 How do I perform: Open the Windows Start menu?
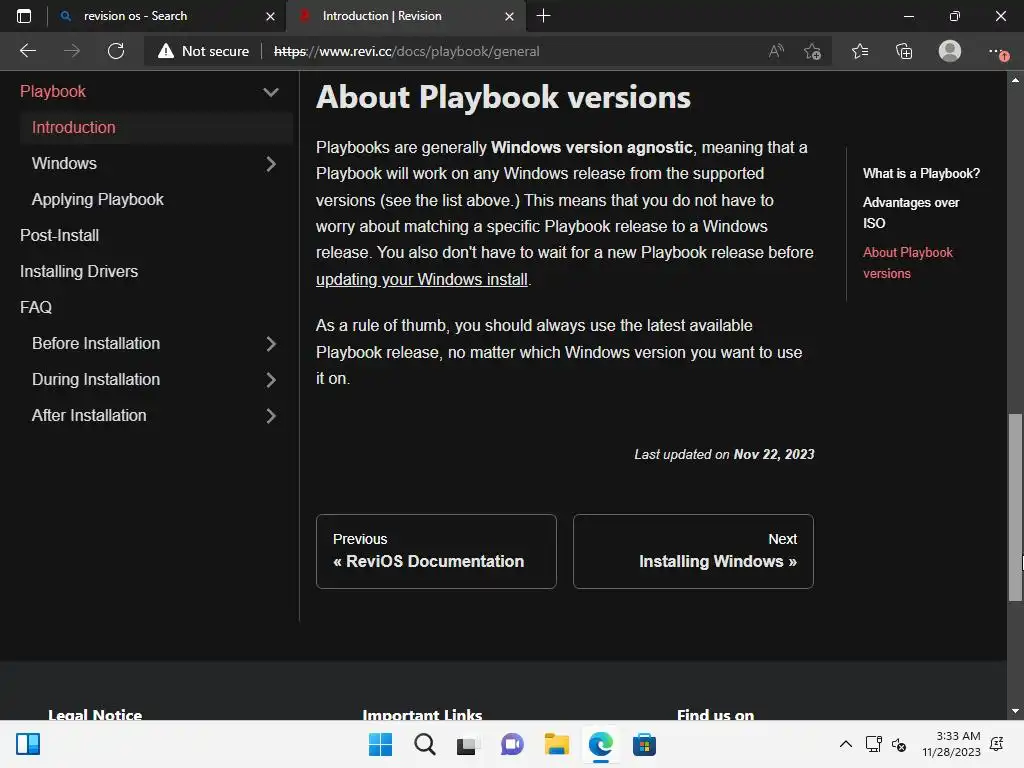pos(380,744)
